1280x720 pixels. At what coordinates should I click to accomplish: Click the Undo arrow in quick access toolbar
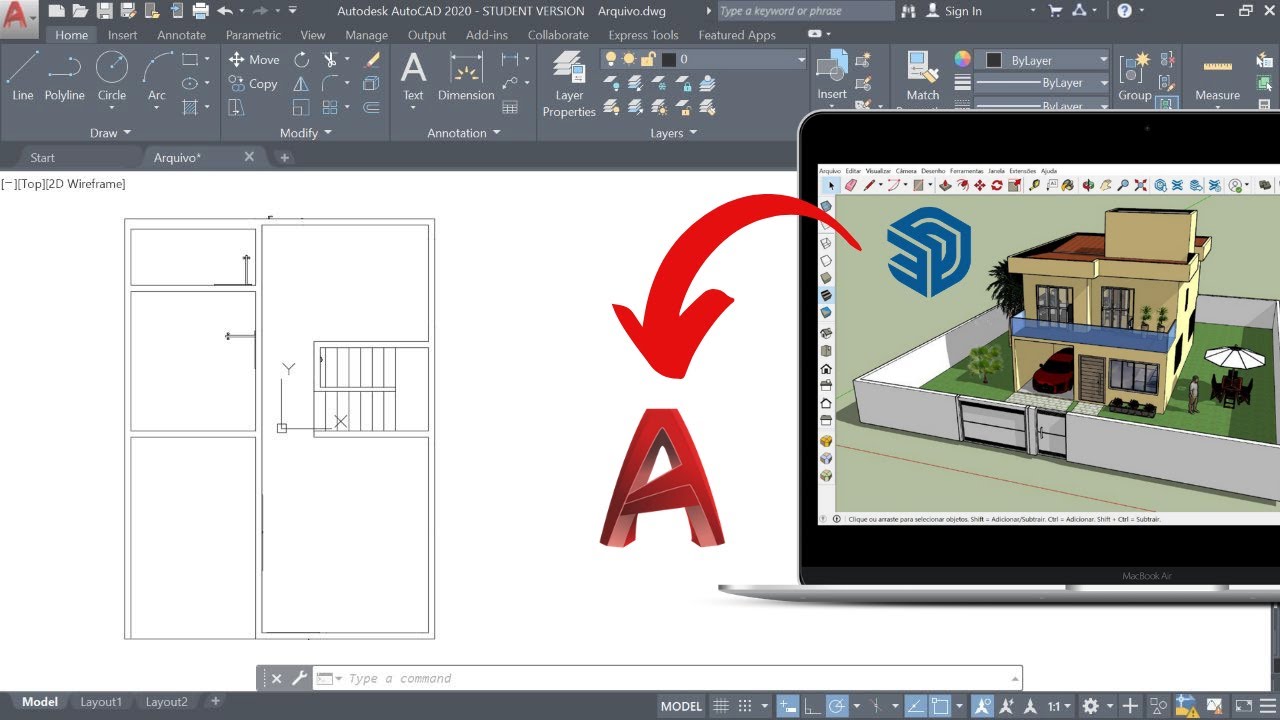(x=224, y=11)
